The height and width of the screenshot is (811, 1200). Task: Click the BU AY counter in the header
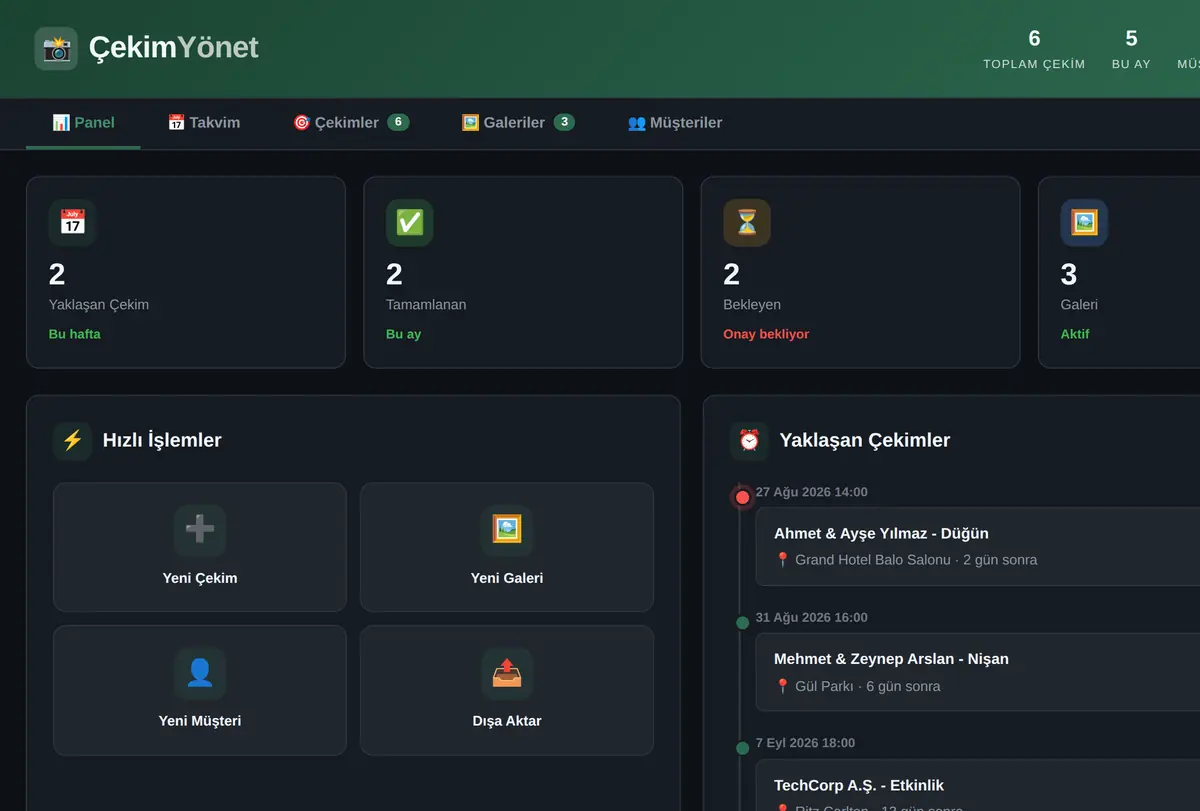click(x=1131, y=49)
